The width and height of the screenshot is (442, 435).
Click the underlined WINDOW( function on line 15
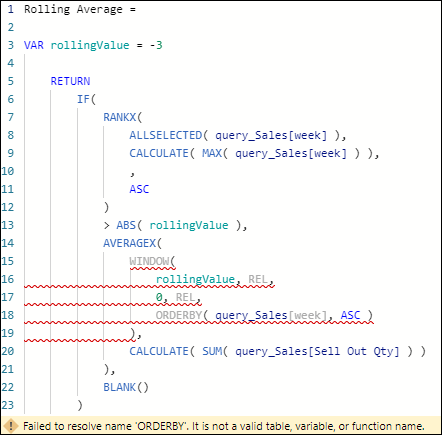(x=152, y=261)
